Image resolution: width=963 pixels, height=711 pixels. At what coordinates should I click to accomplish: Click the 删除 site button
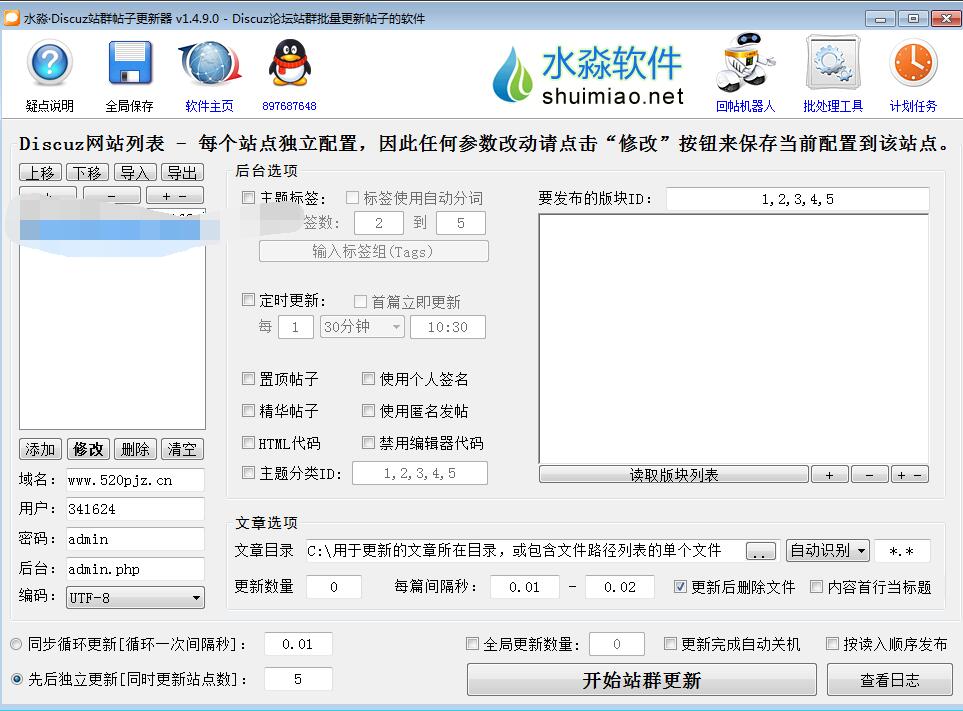135,449
